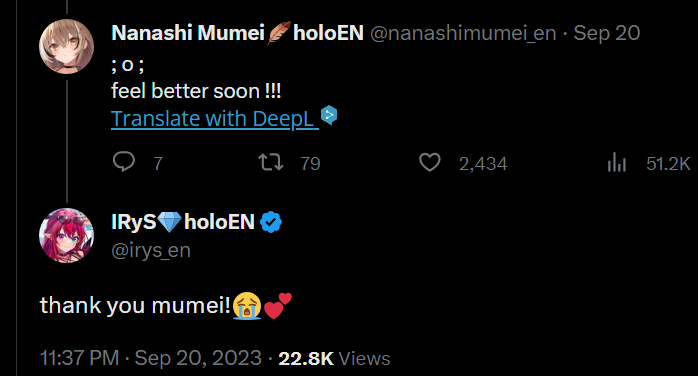Viewport: 698px width, 376px height.
Task: Click the 22.8K Views label
Action: (334, 359)
